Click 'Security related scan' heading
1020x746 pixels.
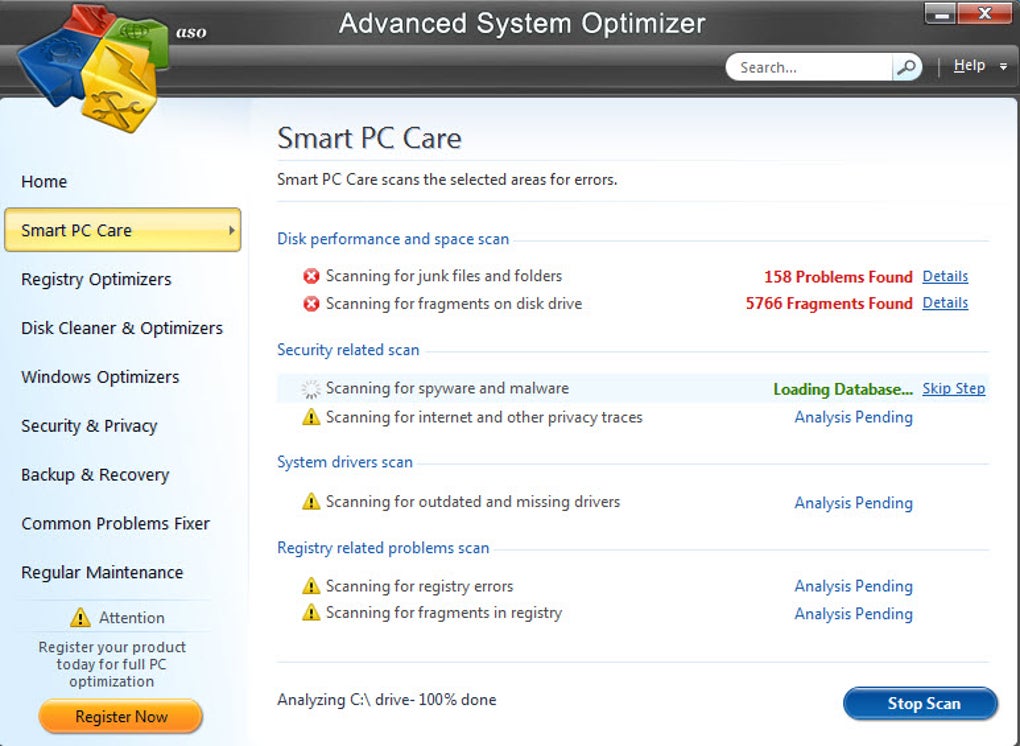[348, 350]
